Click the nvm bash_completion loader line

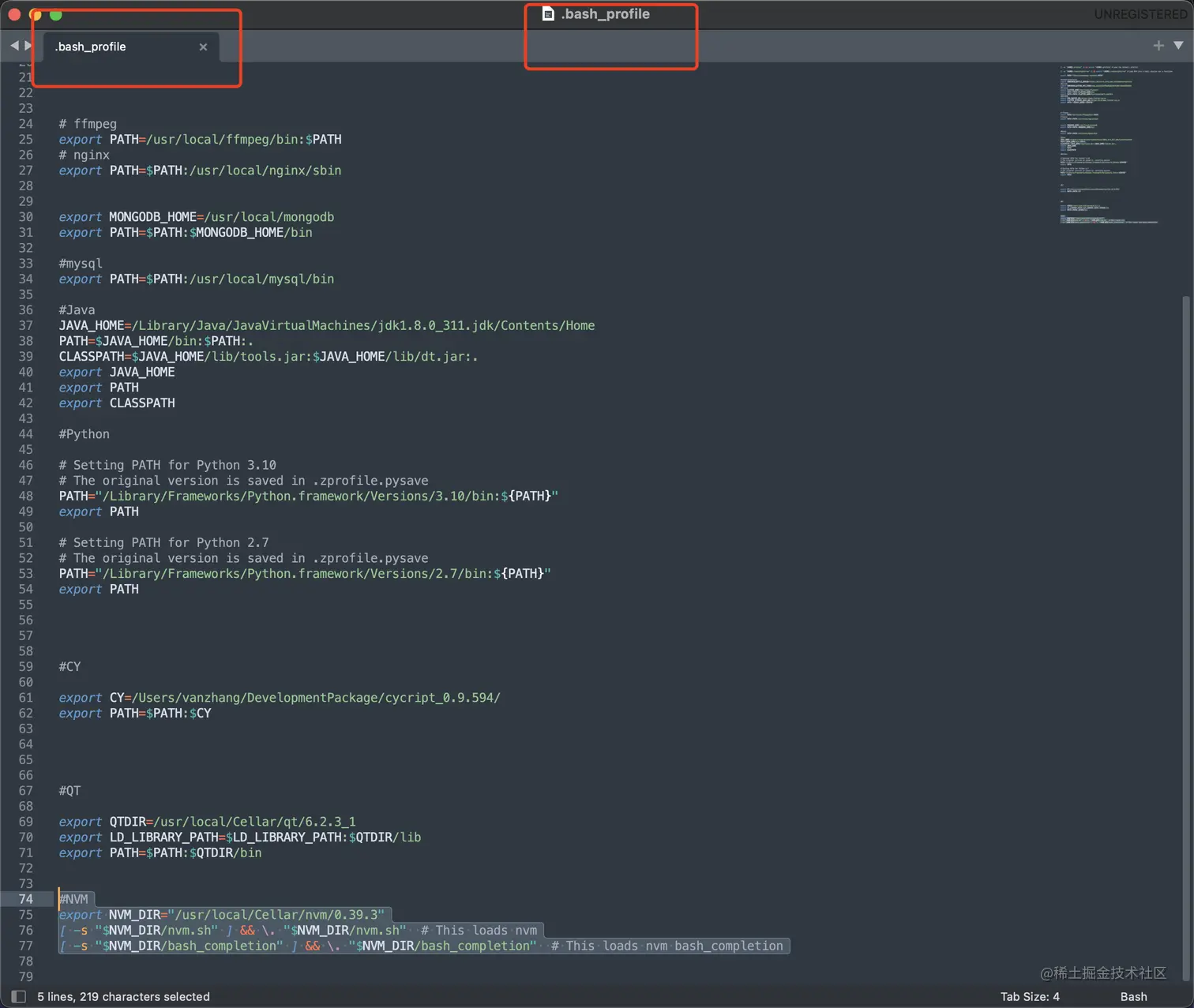tap(421, 946)
